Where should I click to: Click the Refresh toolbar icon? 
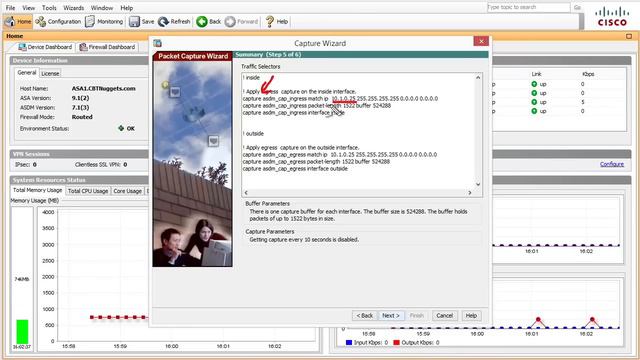163,22
